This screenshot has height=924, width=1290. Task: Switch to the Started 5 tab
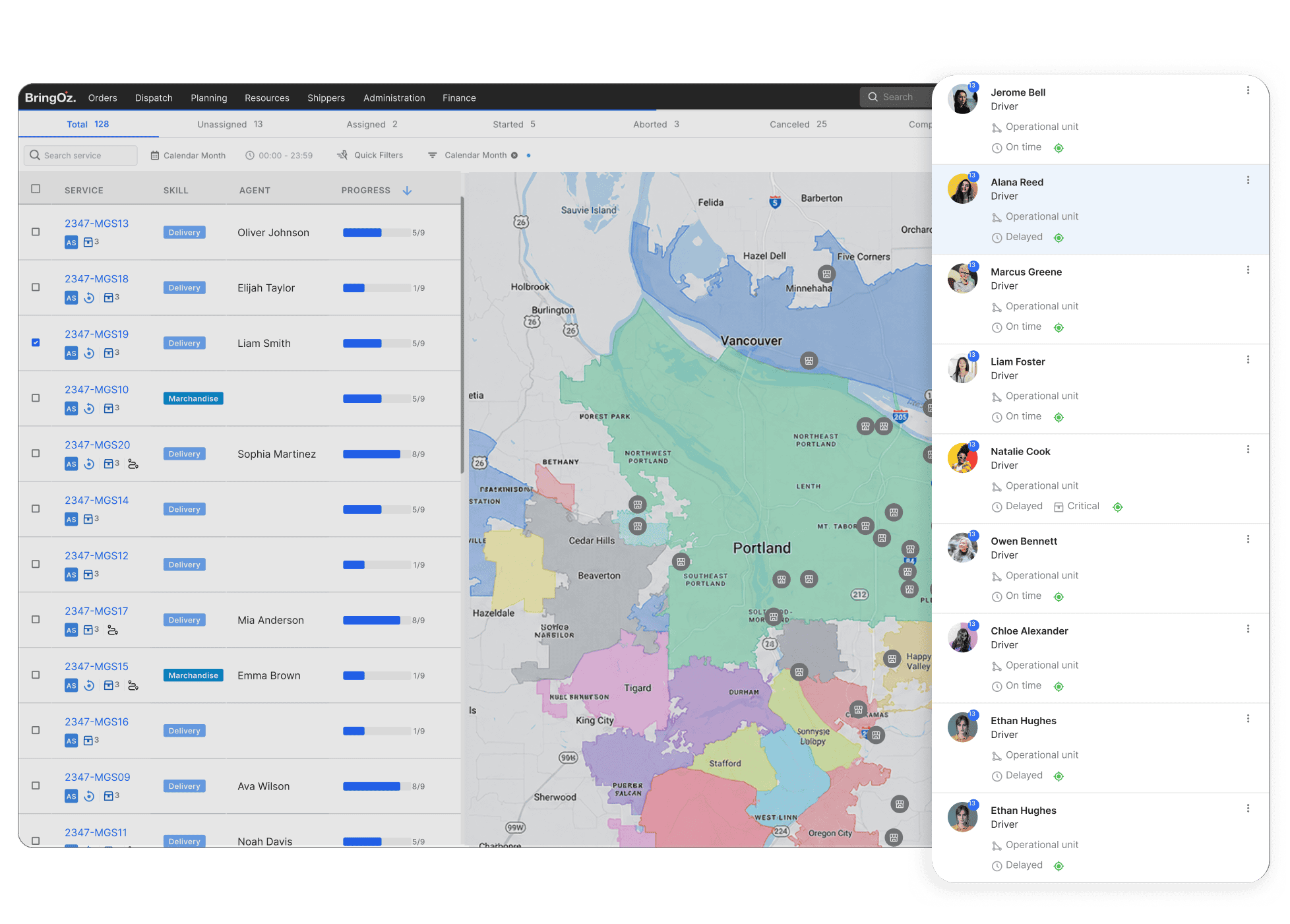point(514,124)
